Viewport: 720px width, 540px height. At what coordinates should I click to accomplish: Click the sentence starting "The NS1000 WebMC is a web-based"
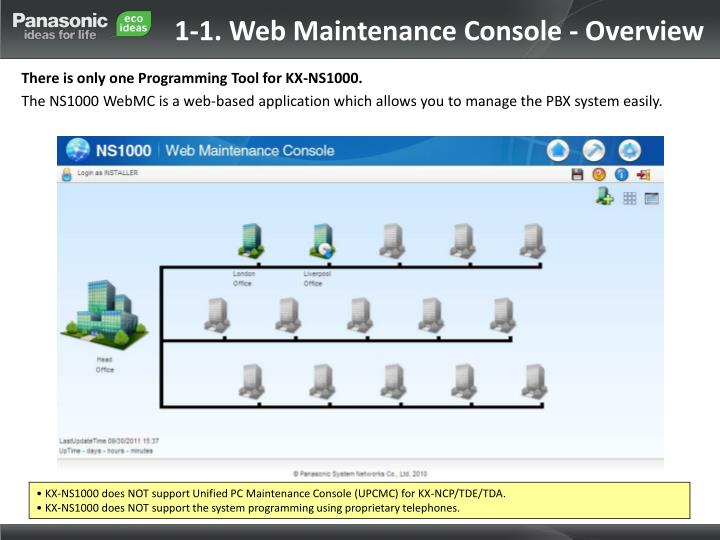pyautogui.click(x=342, y=101)
